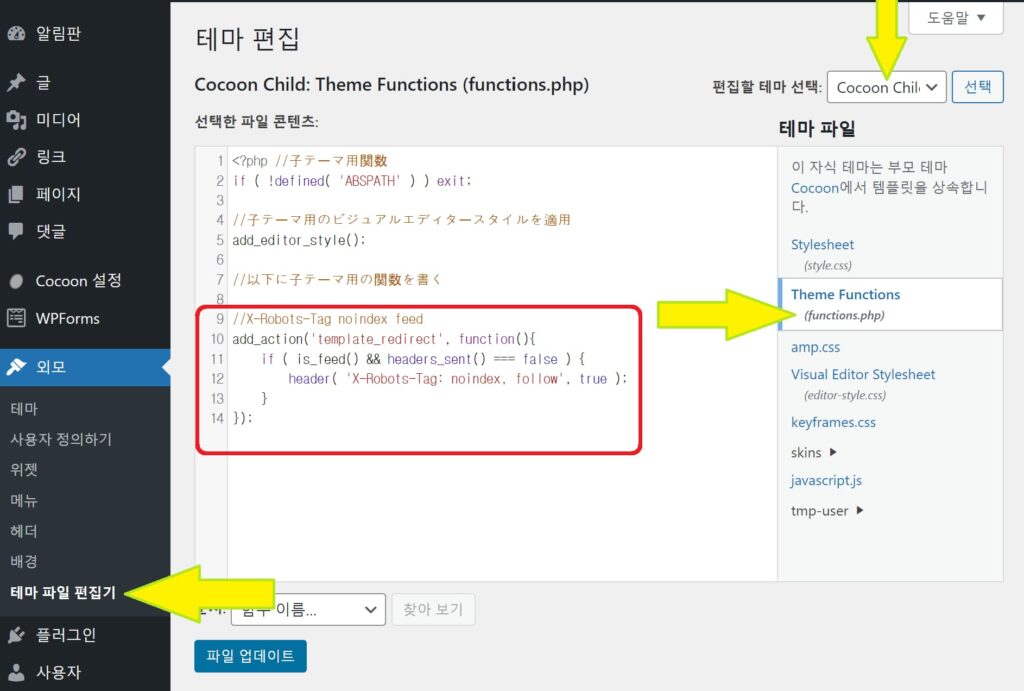This screenshot has height=691, width=1024.
Task: Click the media icon beside 미디어
Action: click(16, 120)
